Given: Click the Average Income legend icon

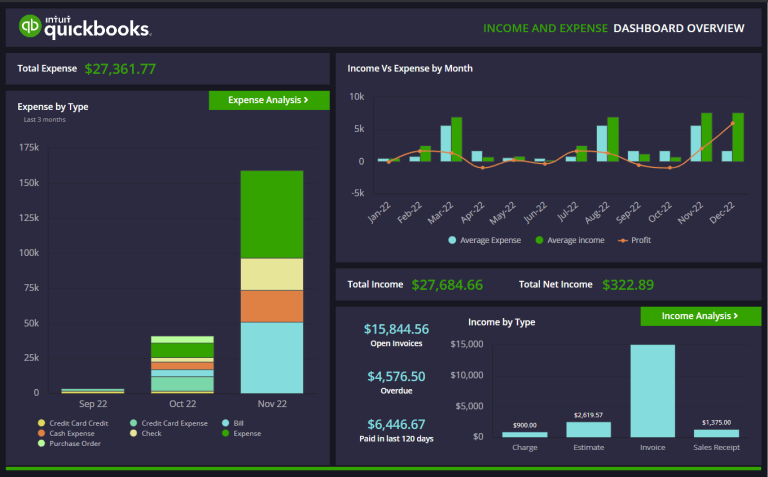Looking at the screenshot, I should click(x=540, y=240).
